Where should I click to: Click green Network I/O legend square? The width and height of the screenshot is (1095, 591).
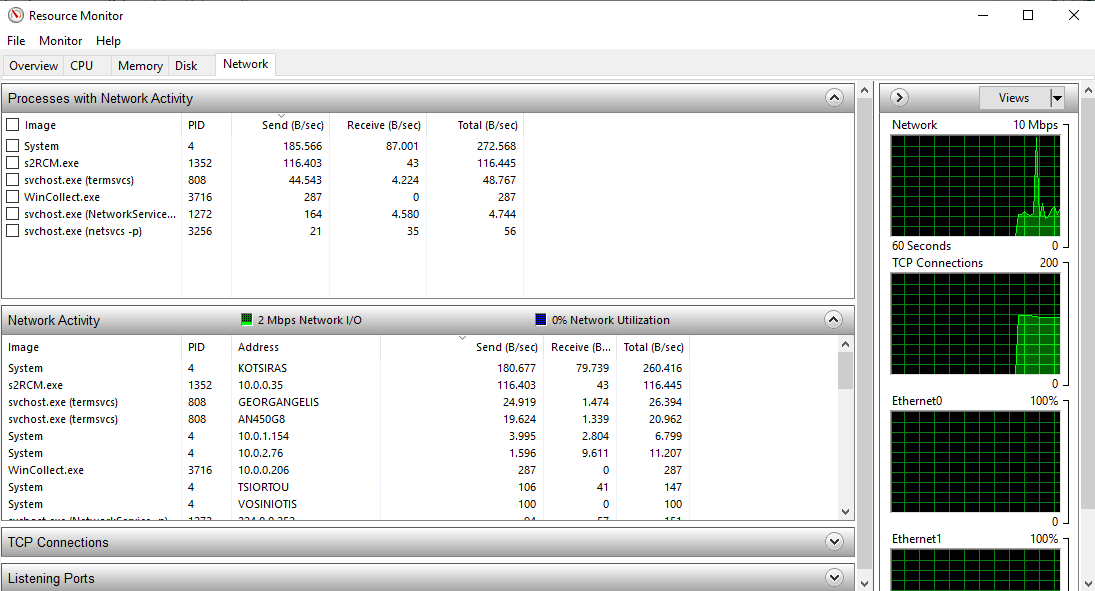[247, 319]
